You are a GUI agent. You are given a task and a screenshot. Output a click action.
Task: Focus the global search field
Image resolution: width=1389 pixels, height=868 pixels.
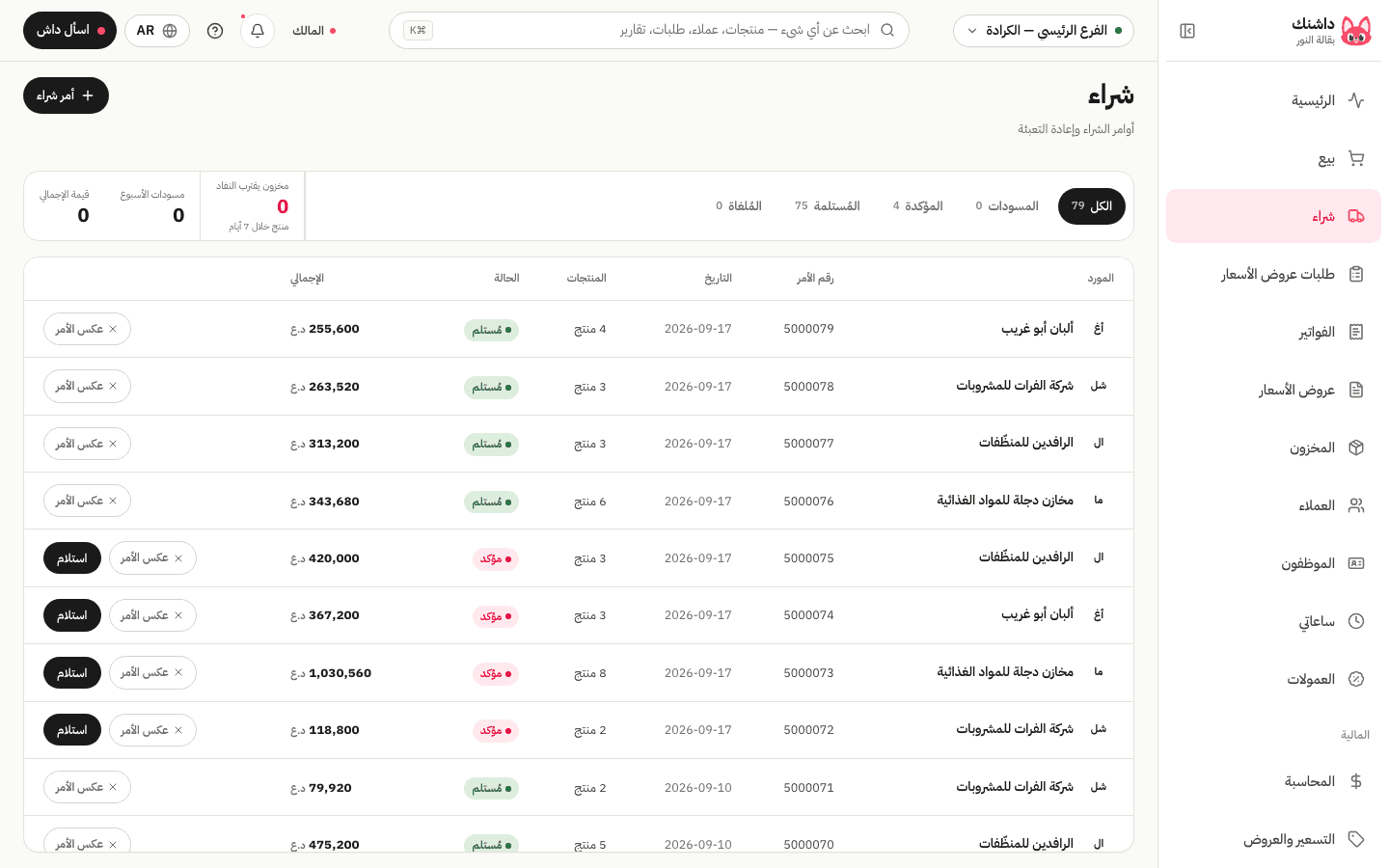coord(649,31)
